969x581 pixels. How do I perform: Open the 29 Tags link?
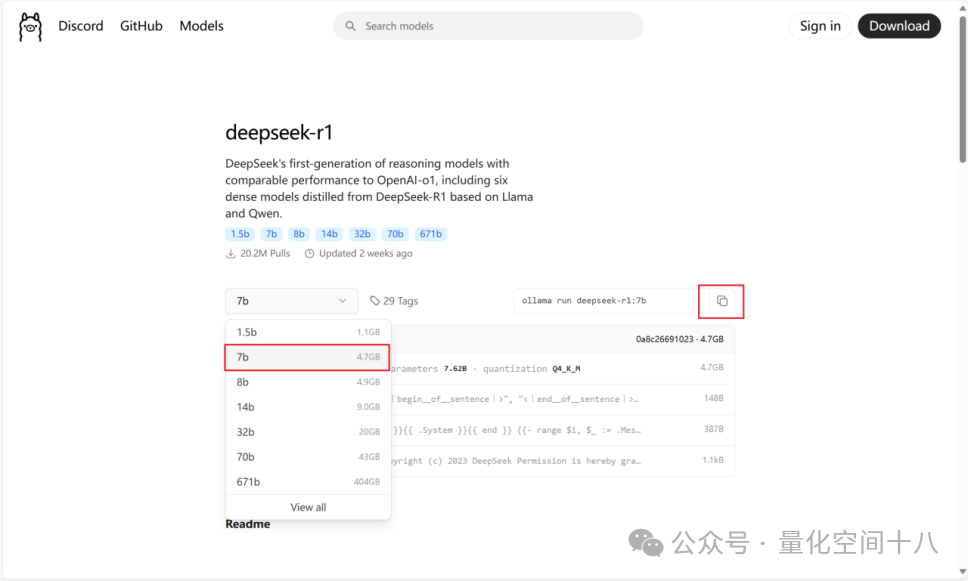[x=394, y=301]
